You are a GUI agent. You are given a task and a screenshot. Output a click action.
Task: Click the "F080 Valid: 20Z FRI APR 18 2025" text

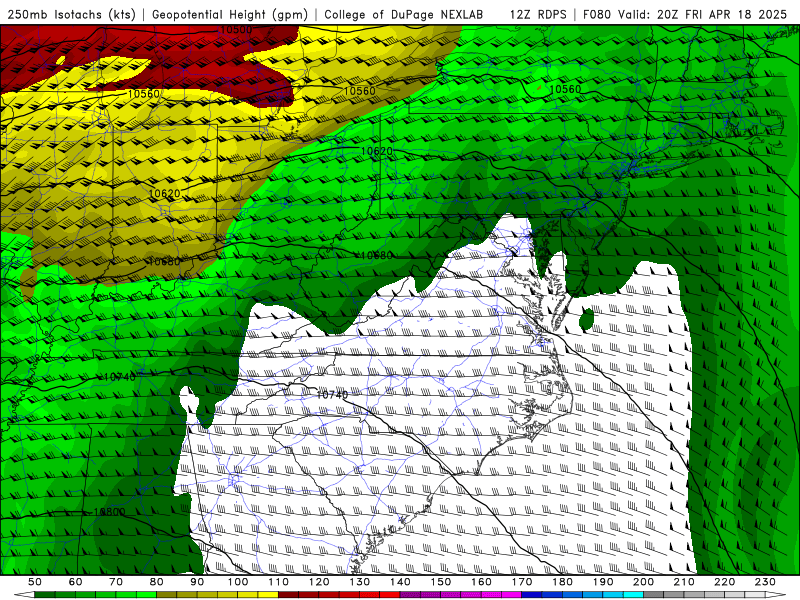[685, 14]
